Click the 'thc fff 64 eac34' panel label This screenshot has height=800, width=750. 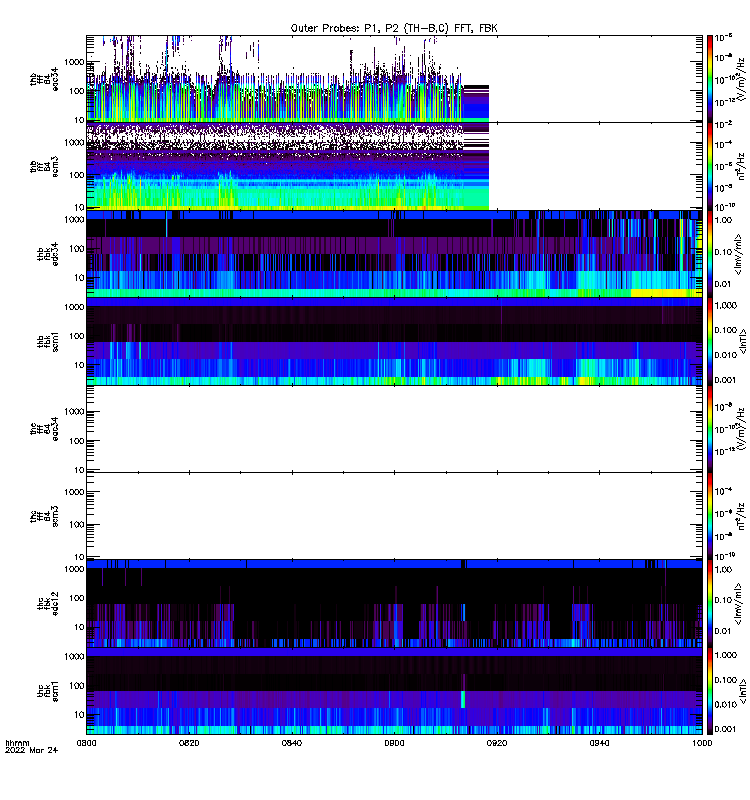tap(44, 429)
